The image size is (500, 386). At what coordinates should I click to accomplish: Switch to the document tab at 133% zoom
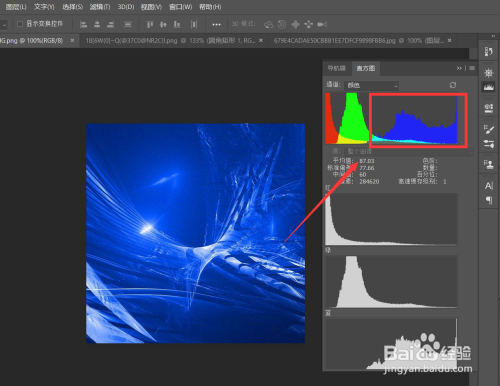(171, 41)
